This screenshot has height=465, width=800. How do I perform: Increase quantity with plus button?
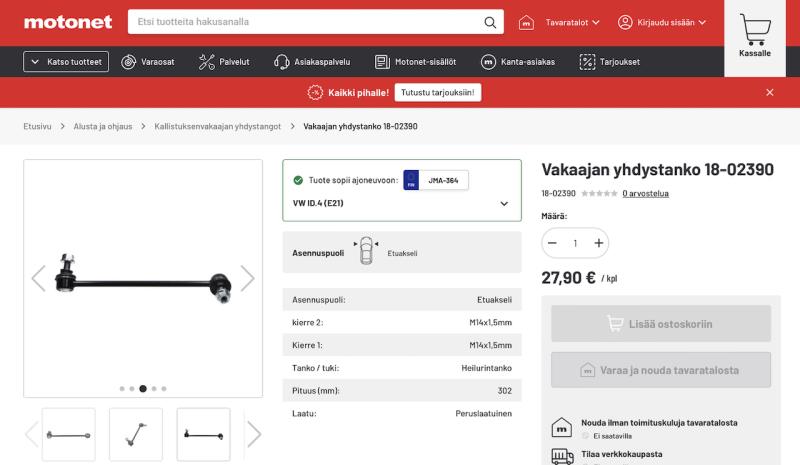coord(598,243)
